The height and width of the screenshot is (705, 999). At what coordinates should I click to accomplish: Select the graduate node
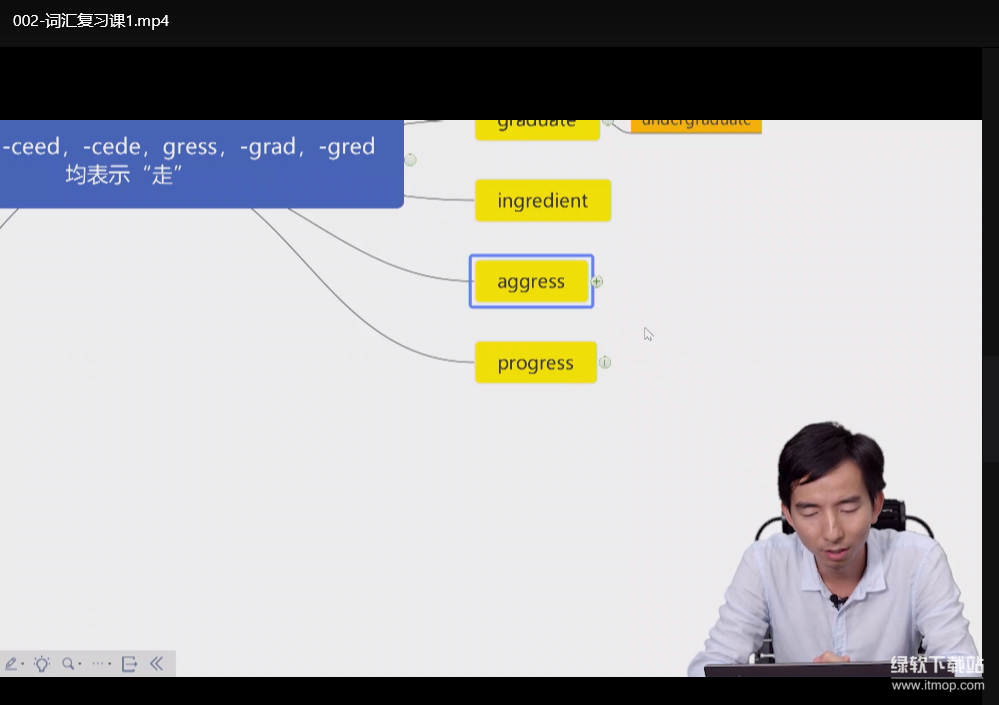click(x=537, y=127)
